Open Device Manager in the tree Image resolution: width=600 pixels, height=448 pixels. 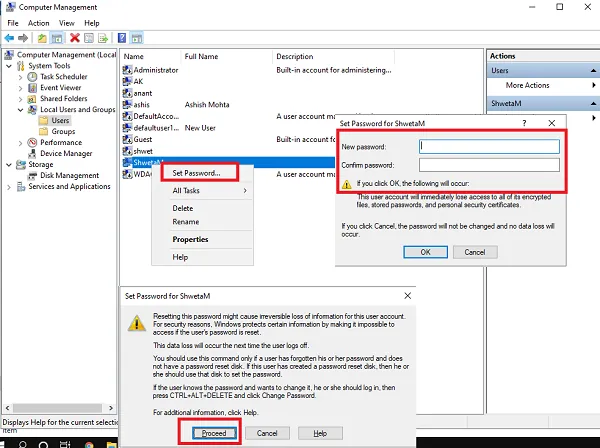pos(66,153)
